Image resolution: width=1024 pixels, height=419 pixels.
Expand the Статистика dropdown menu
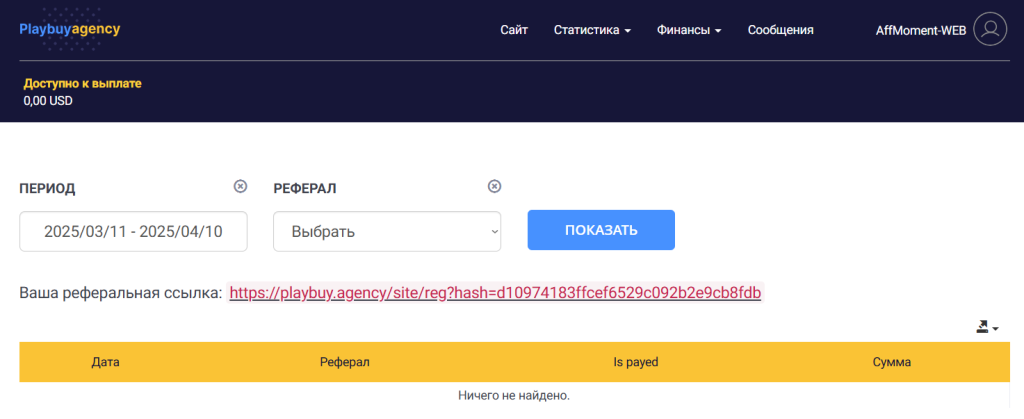pos(592,30)
